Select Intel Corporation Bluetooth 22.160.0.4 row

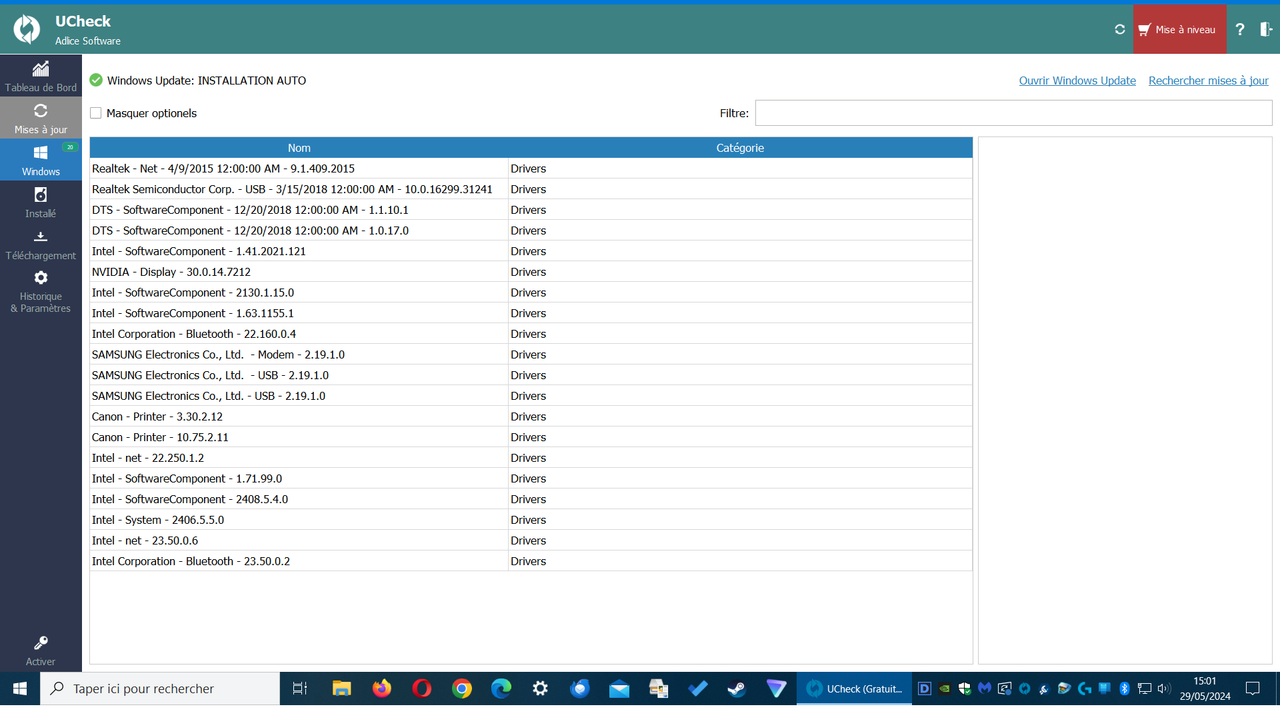[x=531, y=334]
